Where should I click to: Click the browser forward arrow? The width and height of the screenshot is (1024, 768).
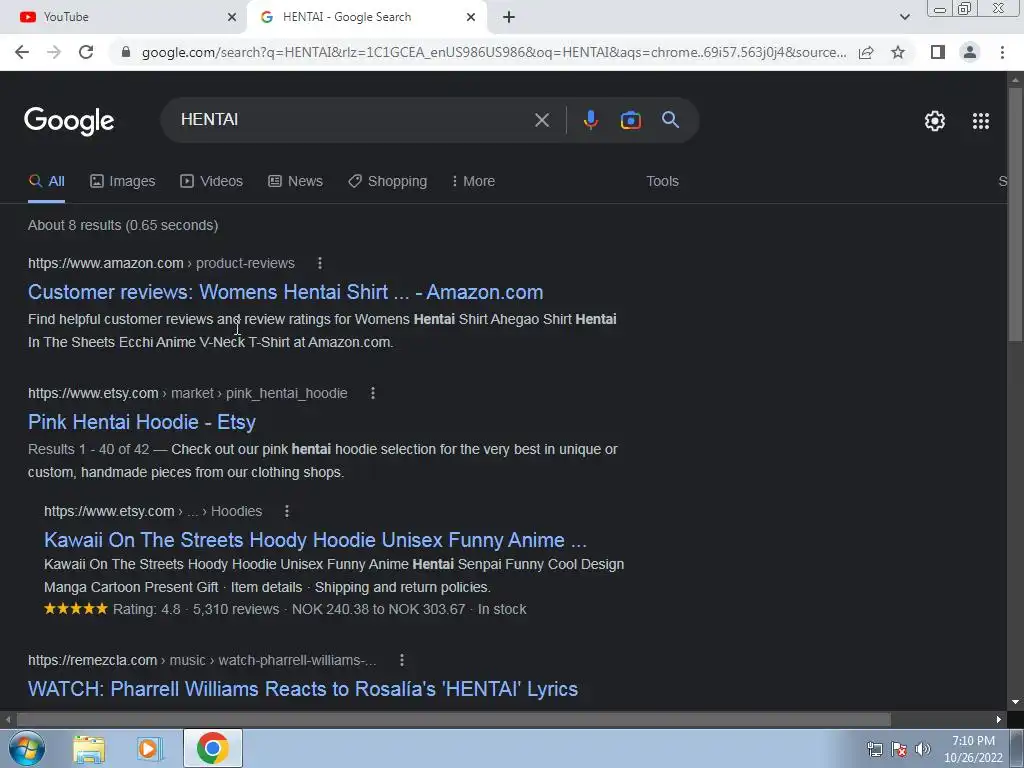(x=54, y=52)
